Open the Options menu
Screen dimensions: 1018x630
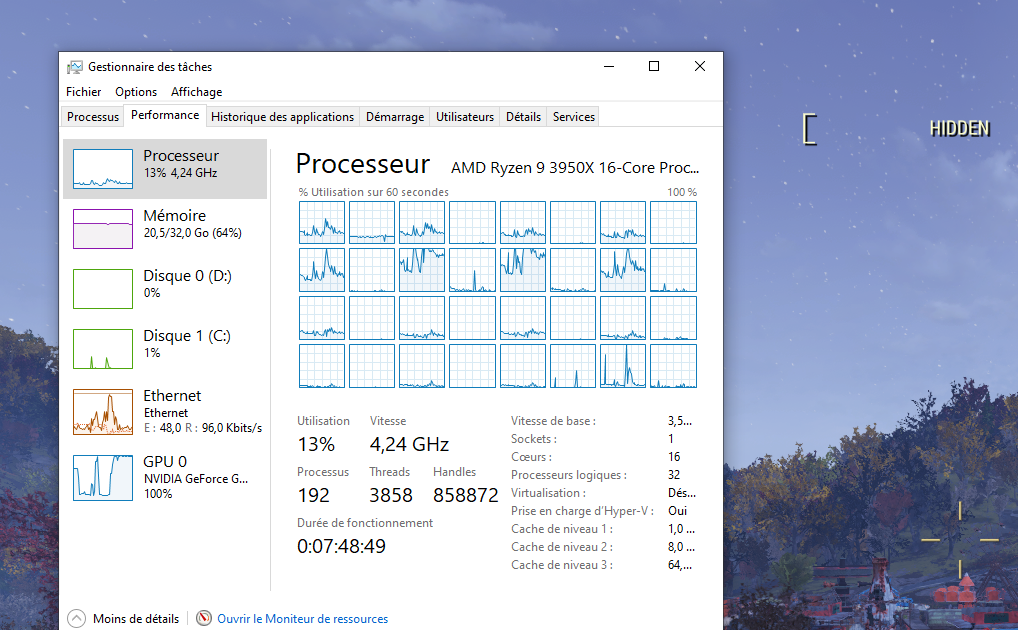[136, 92]
